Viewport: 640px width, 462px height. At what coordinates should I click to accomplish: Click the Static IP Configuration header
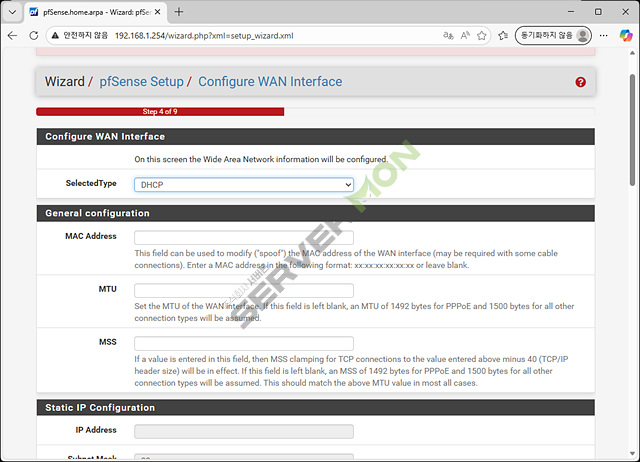pos(316,408)
